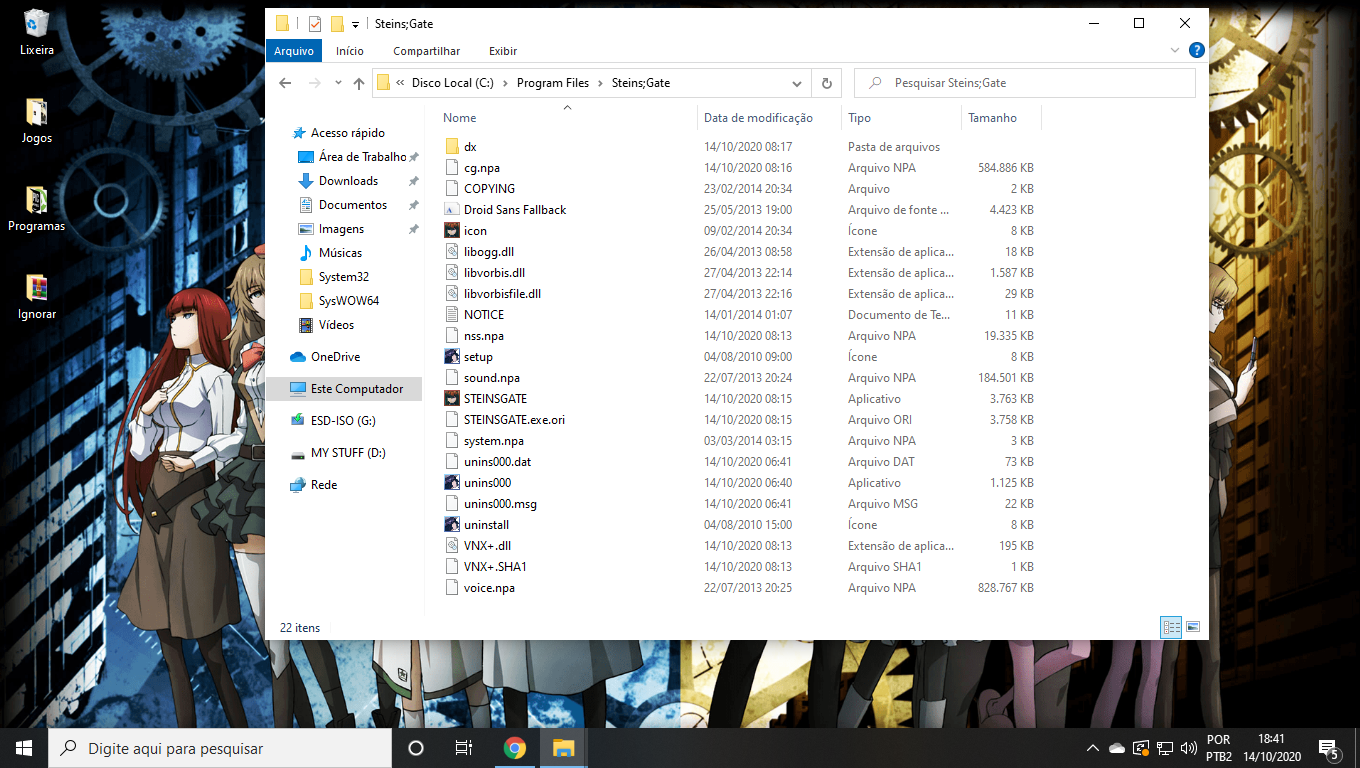Select the voice.npa file
Screen dimensions: 1360x768
[489, 588]
